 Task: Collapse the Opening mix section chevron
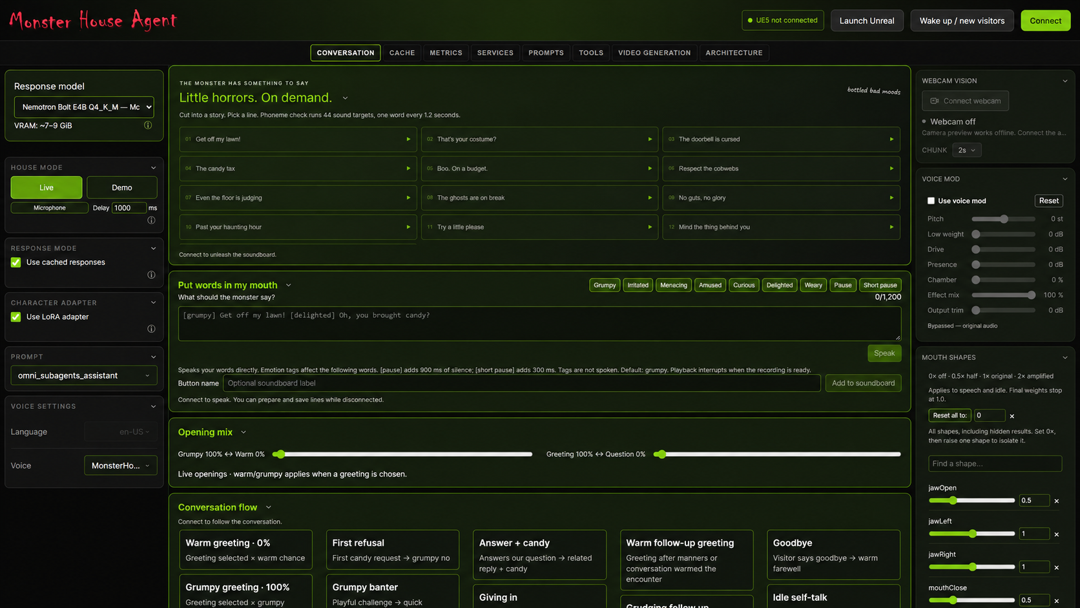(243, 432)
